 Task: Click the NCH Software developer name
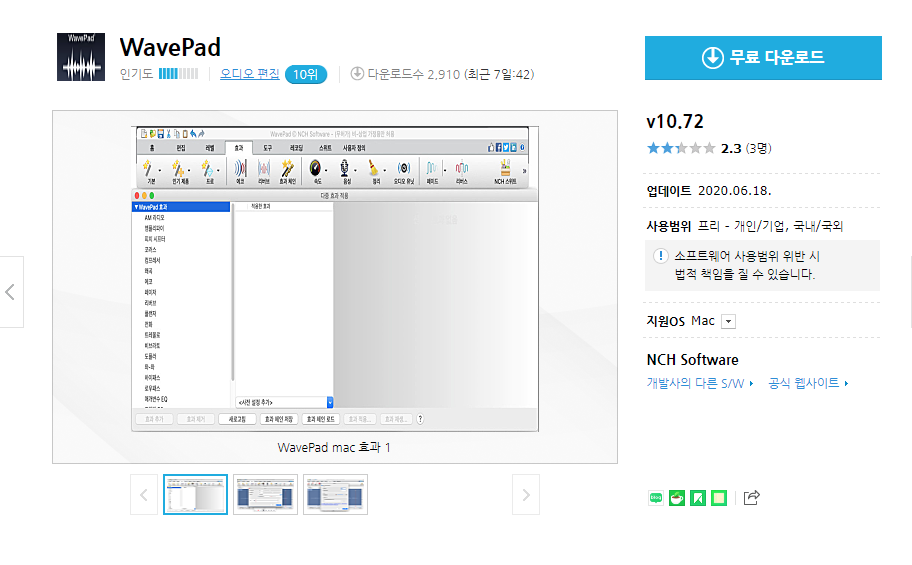point(693,360)
